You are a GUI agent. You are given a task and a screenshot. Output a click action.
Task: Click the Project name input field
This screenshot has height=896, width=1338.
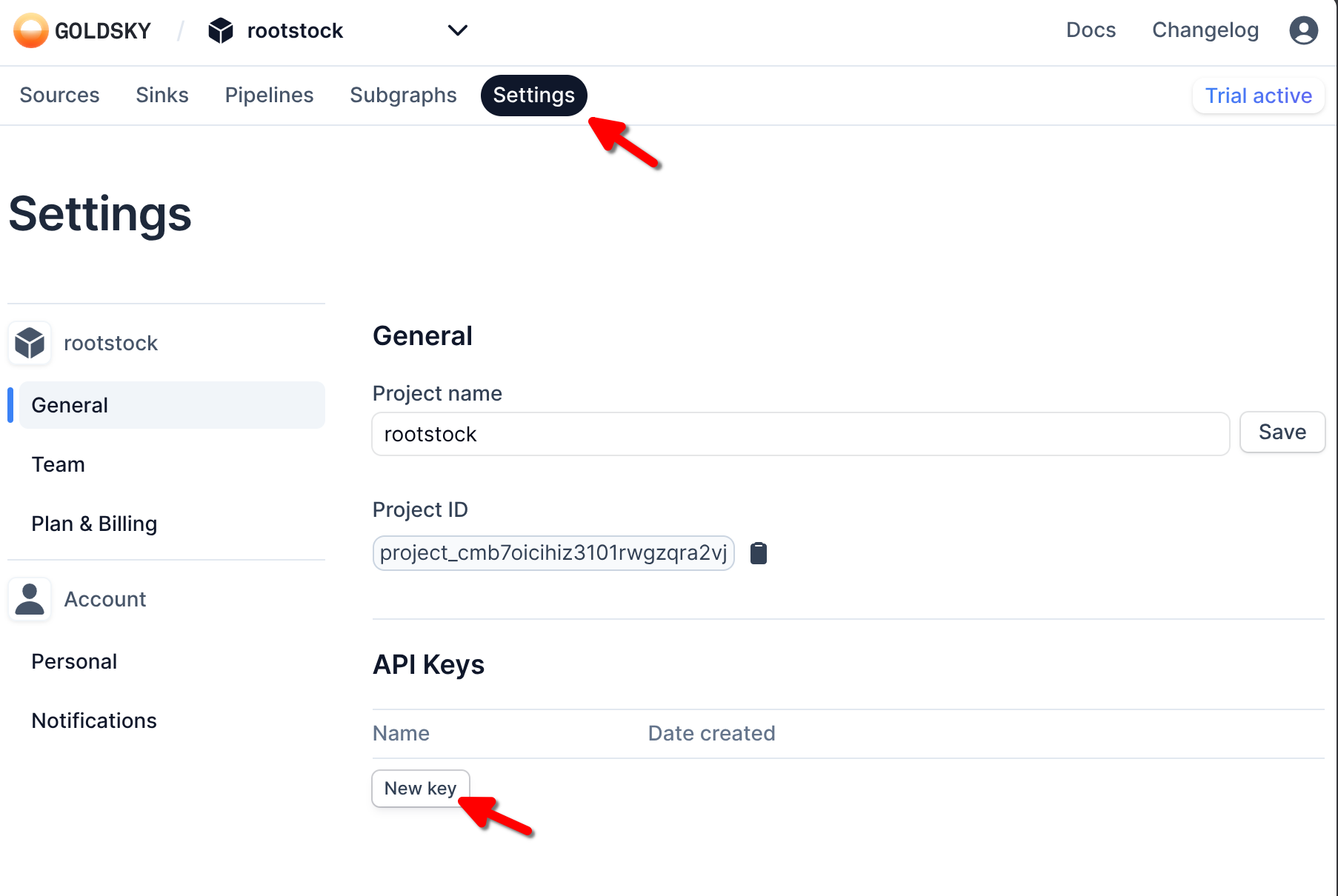pos(799,434)
